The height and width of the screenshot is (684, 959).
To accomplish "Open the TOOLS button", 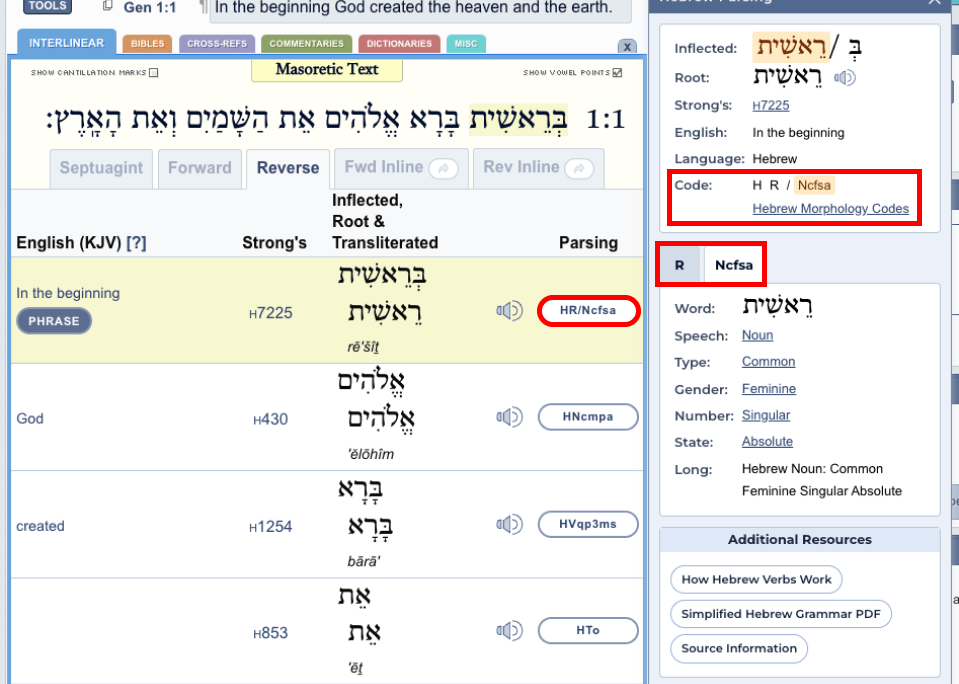I will click(47, 6).
